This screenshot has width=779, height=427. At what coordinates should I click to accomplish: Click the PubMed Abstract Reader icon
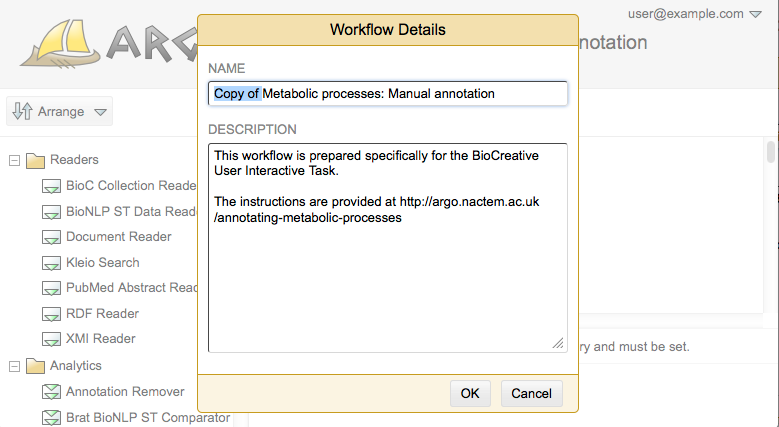51,288
